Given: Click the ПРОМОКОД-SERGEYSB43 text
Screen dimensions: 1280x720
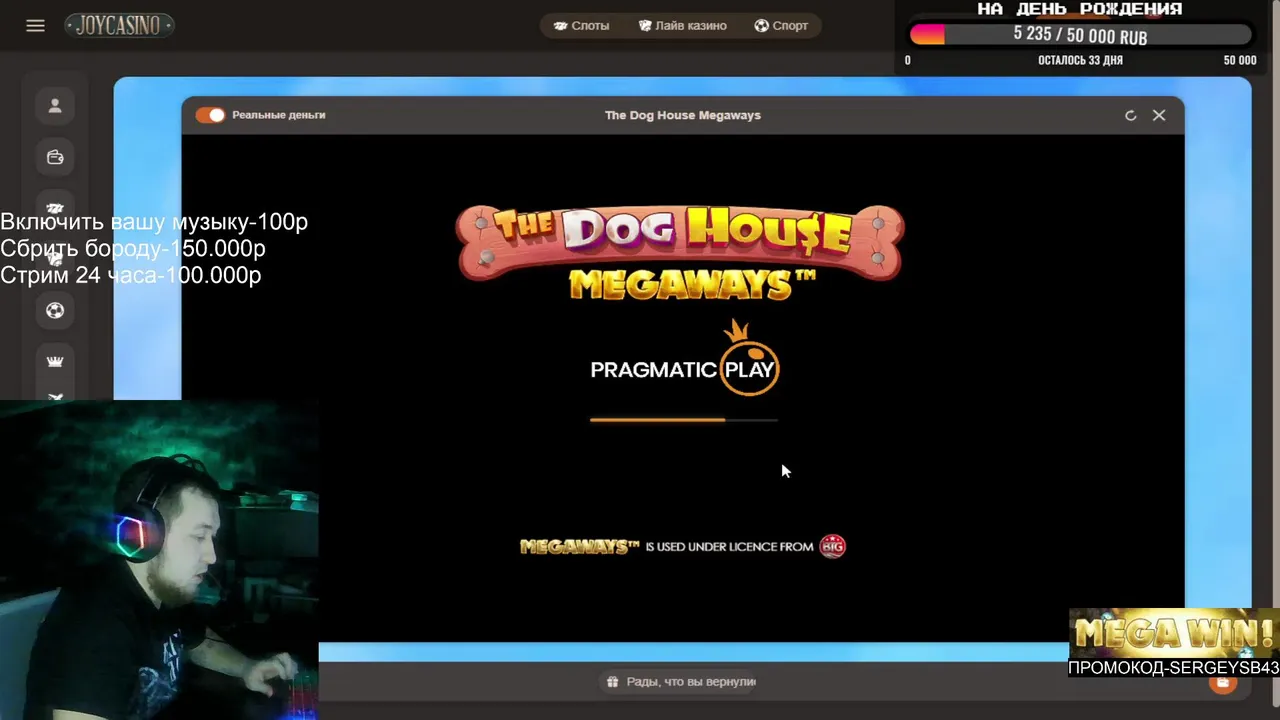Looking at the screenshot, I should (1173, 667).
